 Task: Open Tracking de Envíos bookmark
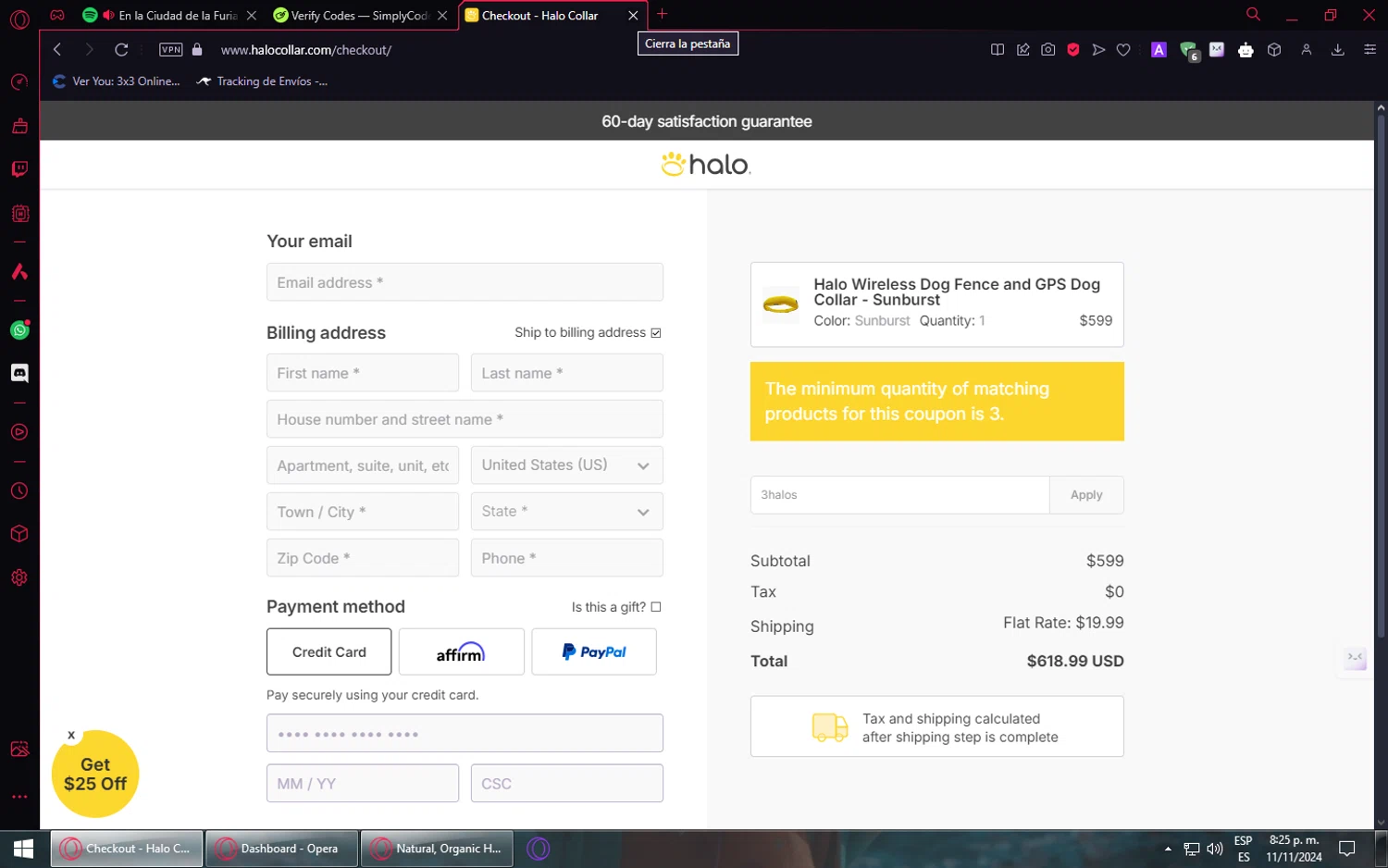click(x=263, y=81)
